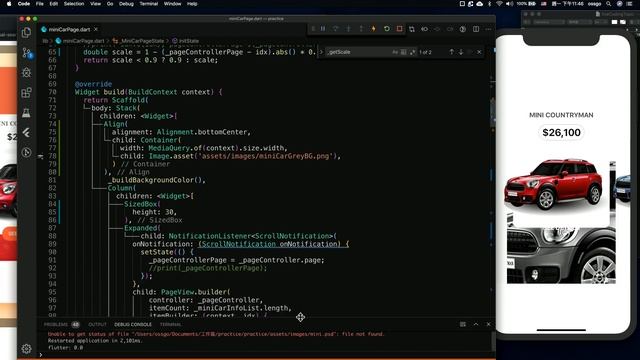Switch to the Problems panel tab
The width and height of the screenshot is (640, 360).
(x=56, y=324)
